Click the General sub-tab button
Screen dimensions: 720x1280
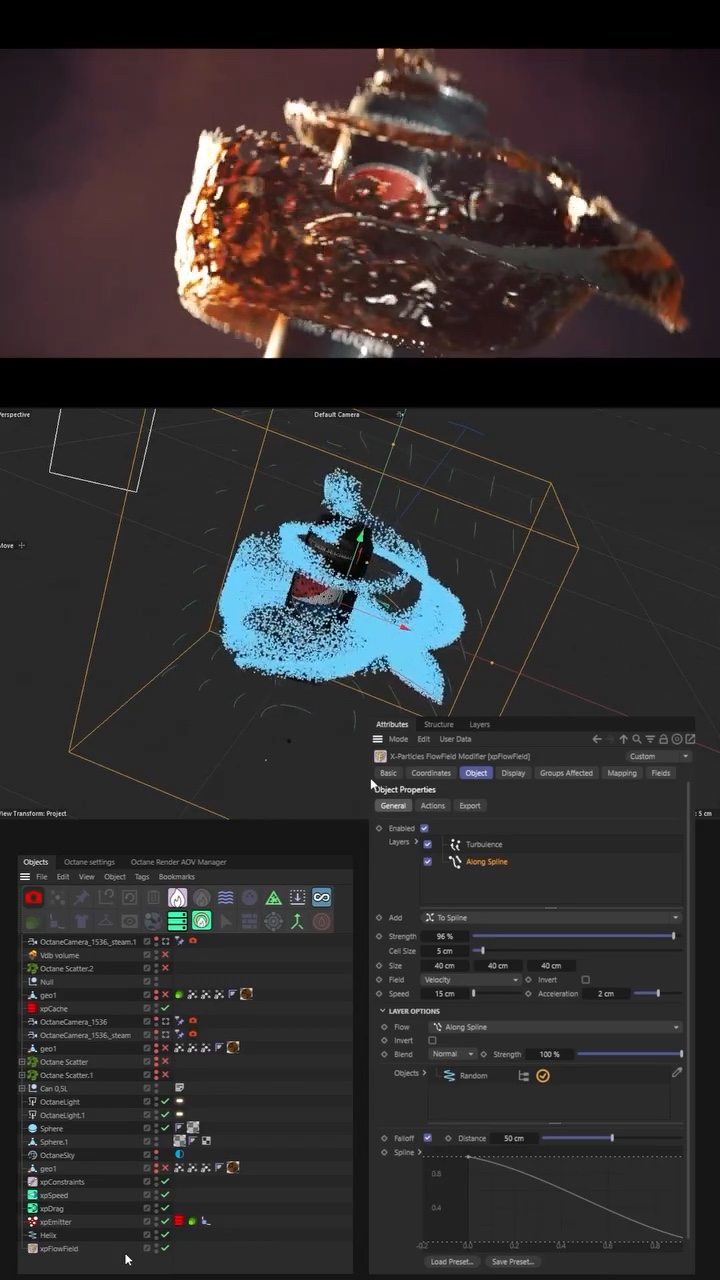pyautogui.click(x=393, y=805)
